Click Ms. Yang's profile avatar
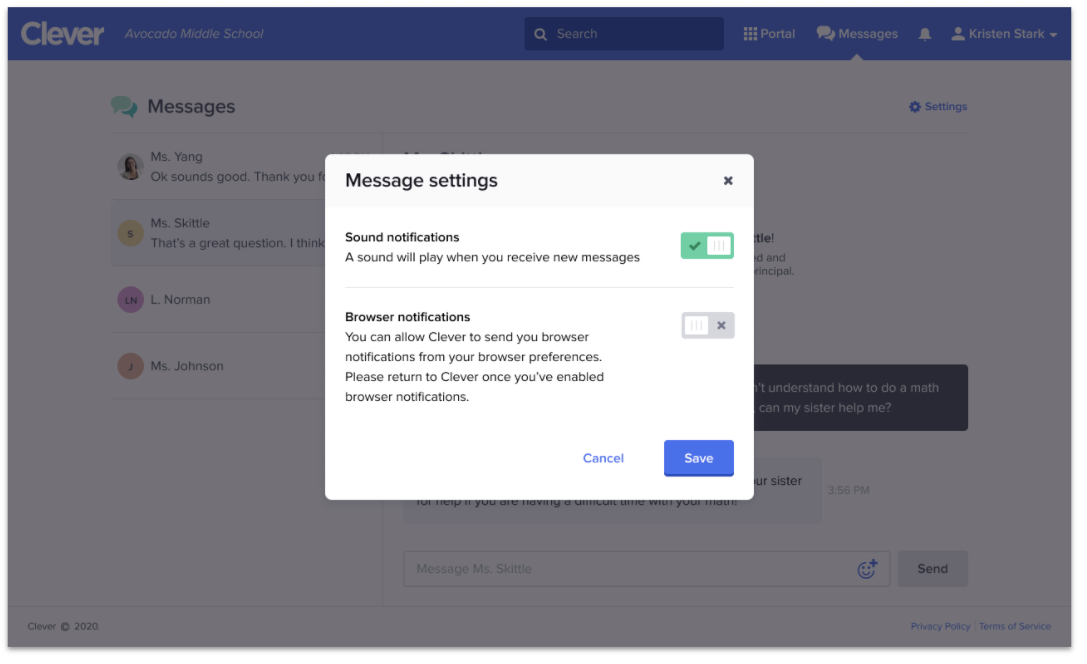Screen dimensions: 1087x664 [130, 167]
